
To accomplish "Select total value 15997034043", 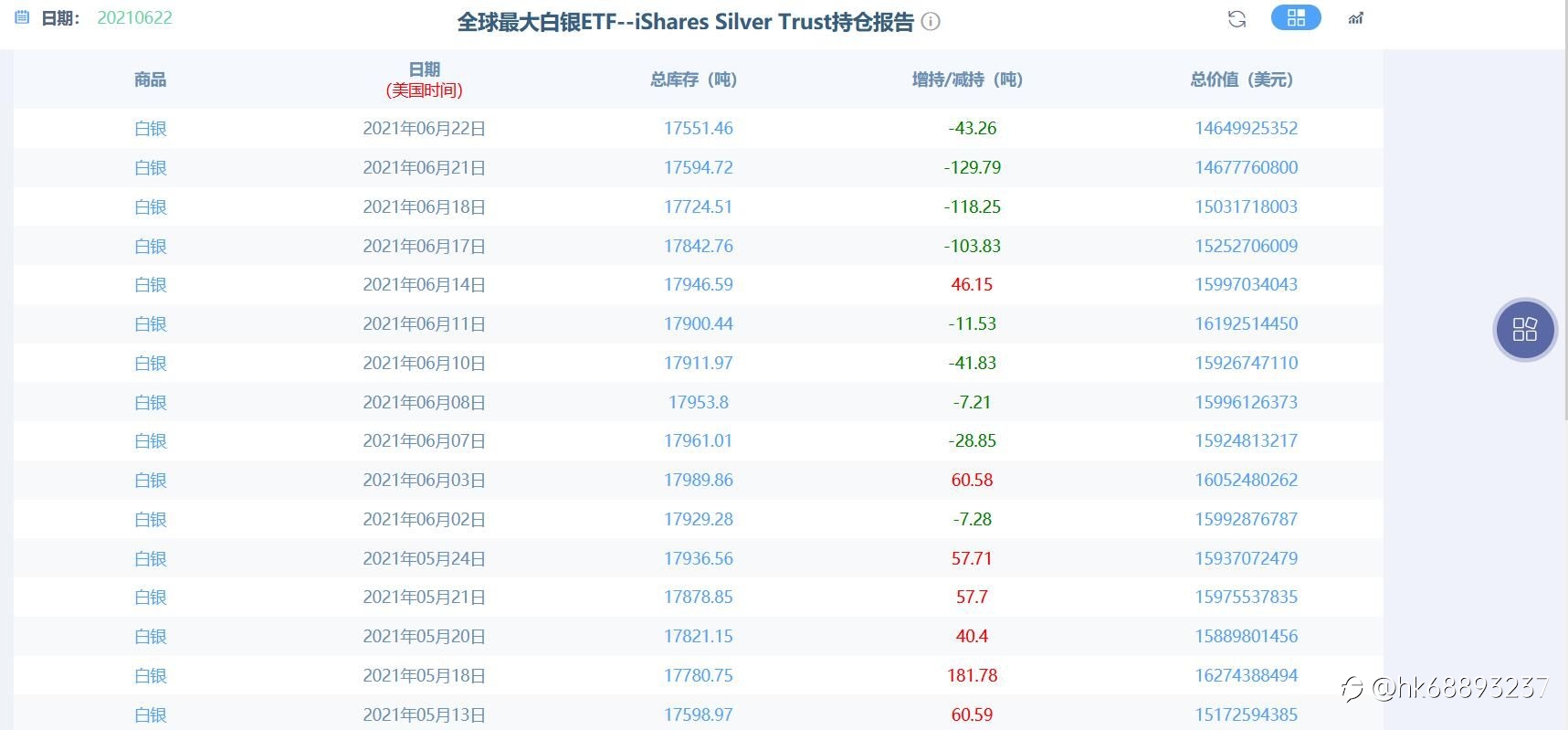I will click(x=1247, y=284).
